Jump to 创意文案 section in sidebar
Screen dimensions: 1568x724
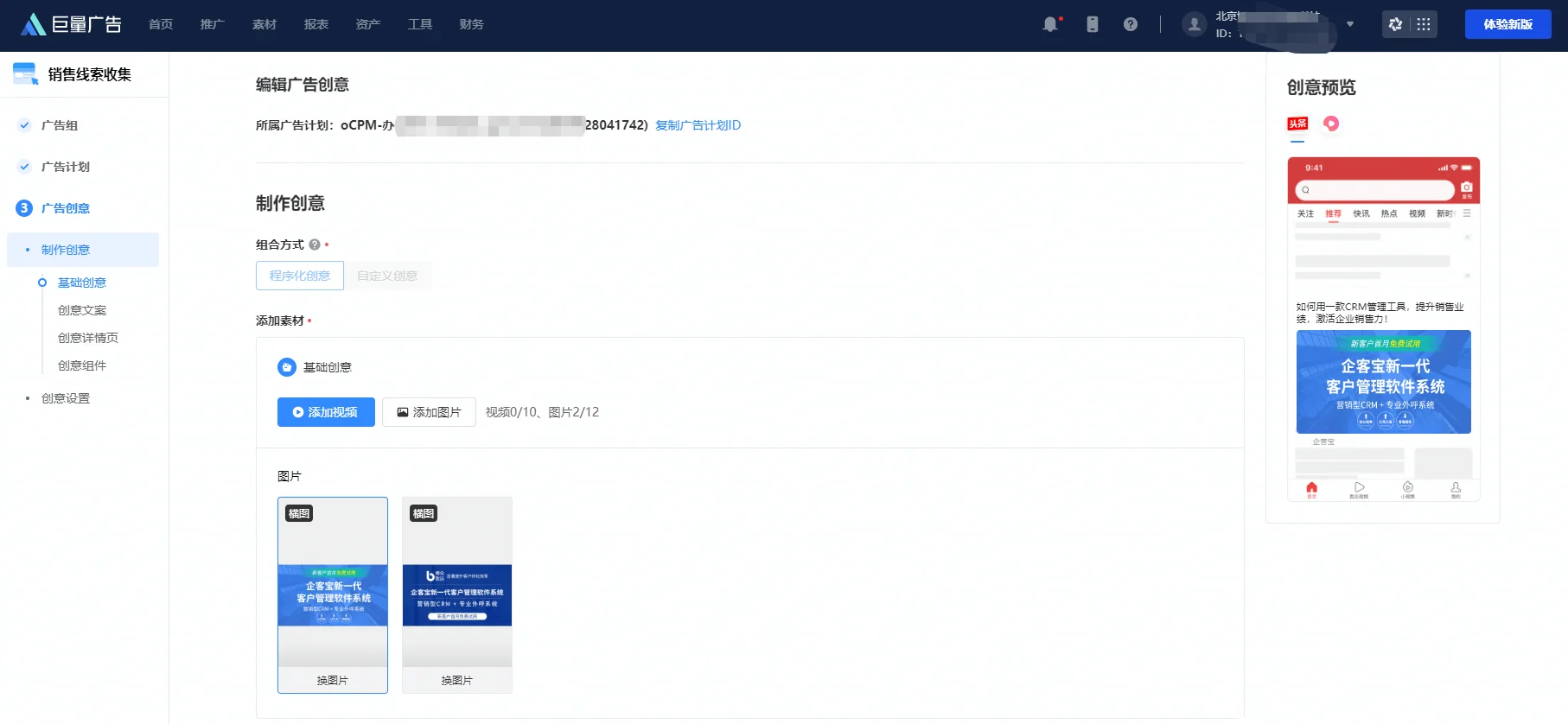click(82, 310)
